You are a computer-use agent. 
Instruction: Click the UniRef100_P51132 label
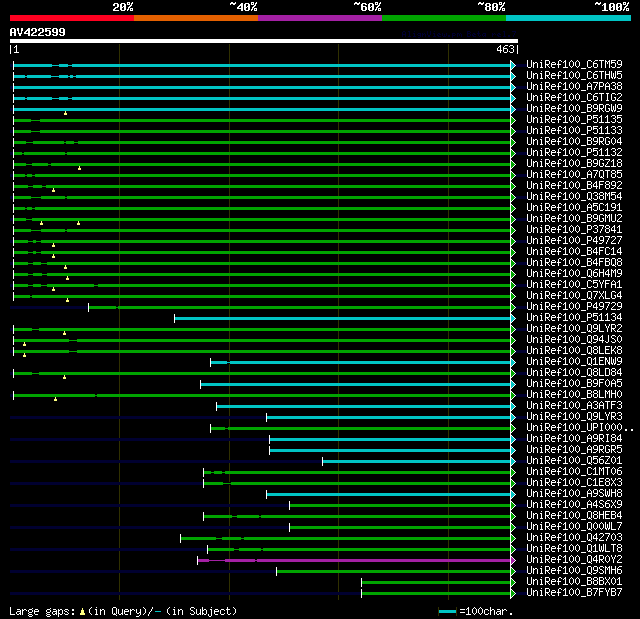(574, 153)
